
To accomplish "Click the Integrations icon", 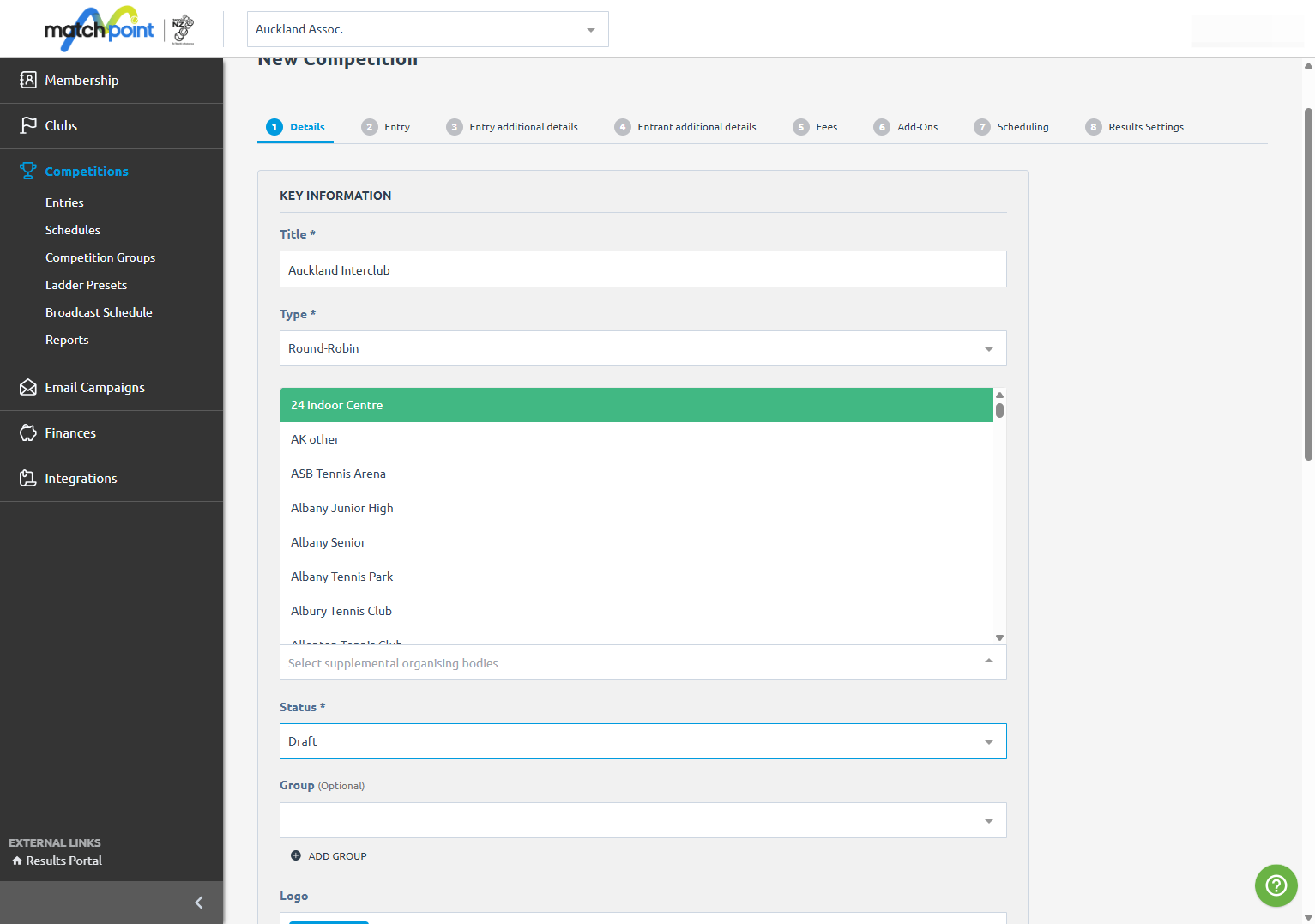I will coord(28,478).
